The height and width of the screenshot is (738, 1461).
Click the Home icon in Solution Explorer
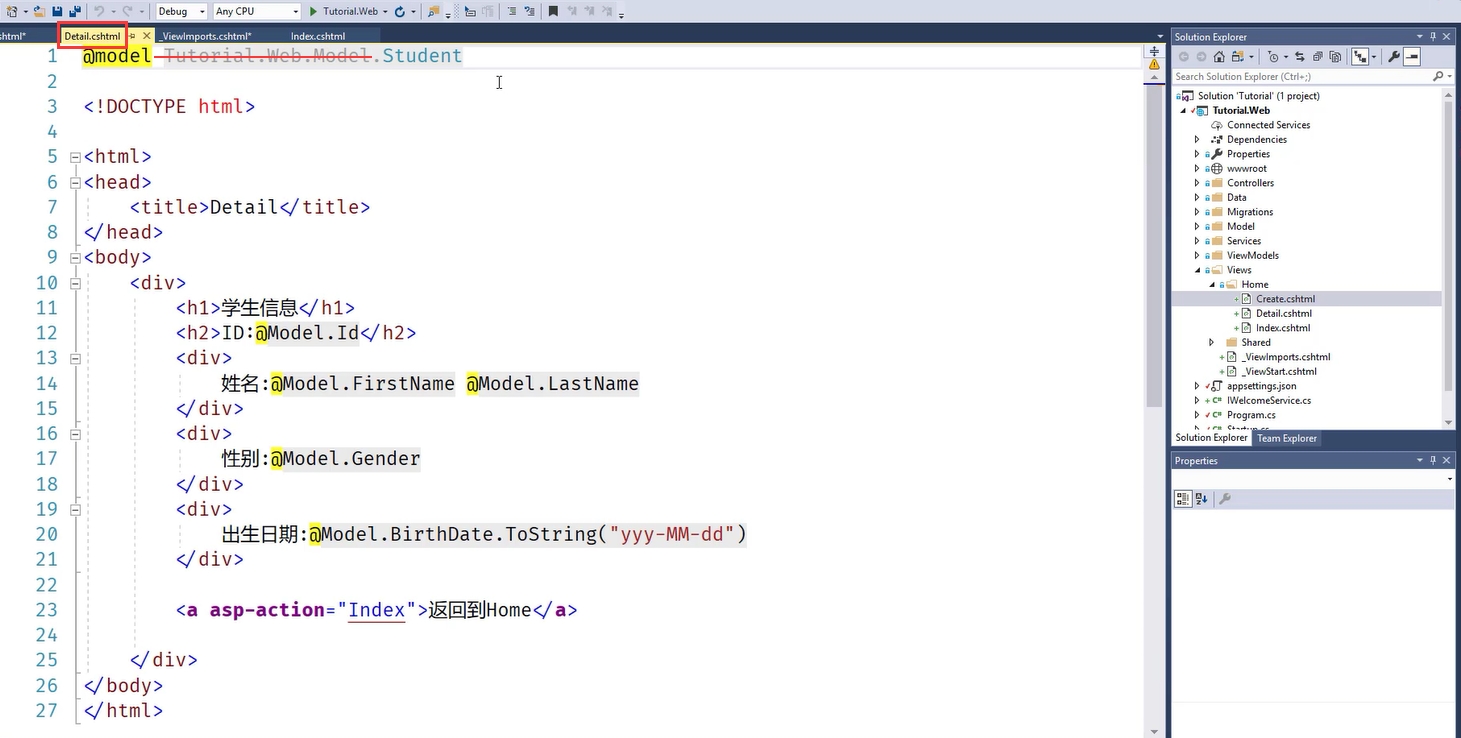pyautogui.click(x=1220, y=57)
